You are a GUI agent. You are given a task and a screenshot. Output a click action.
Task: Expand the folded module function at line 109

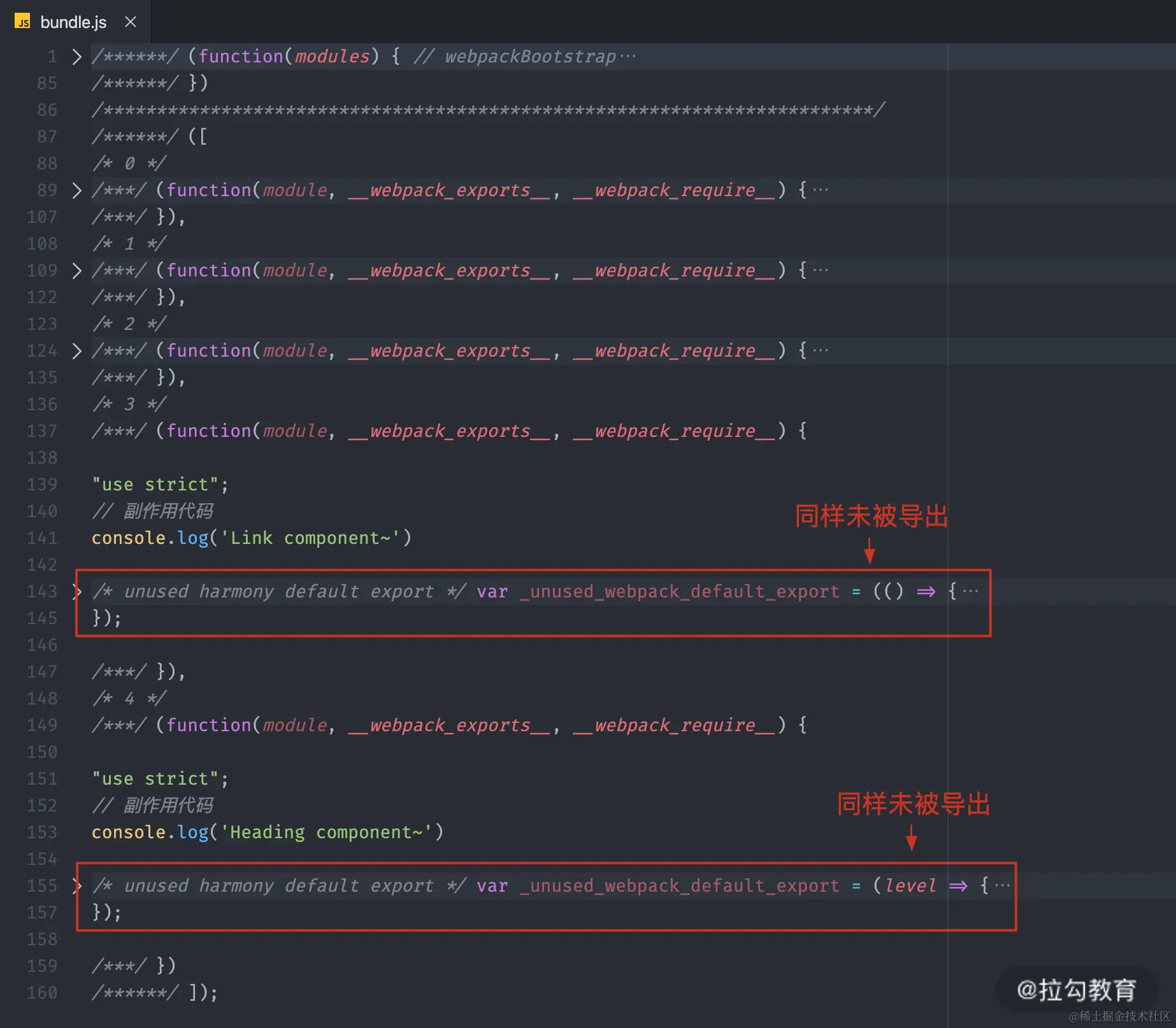coord(76,270)
